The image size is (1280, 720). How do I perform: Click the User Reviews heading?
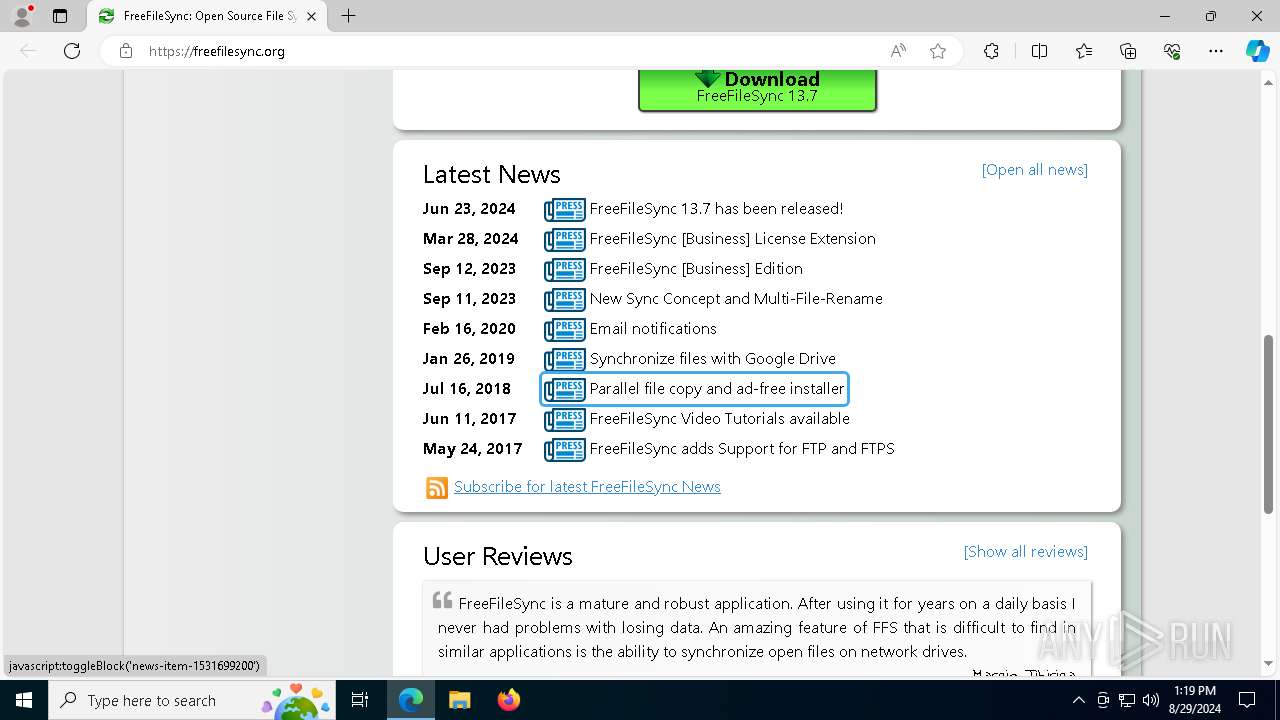(x=497, y=556)
